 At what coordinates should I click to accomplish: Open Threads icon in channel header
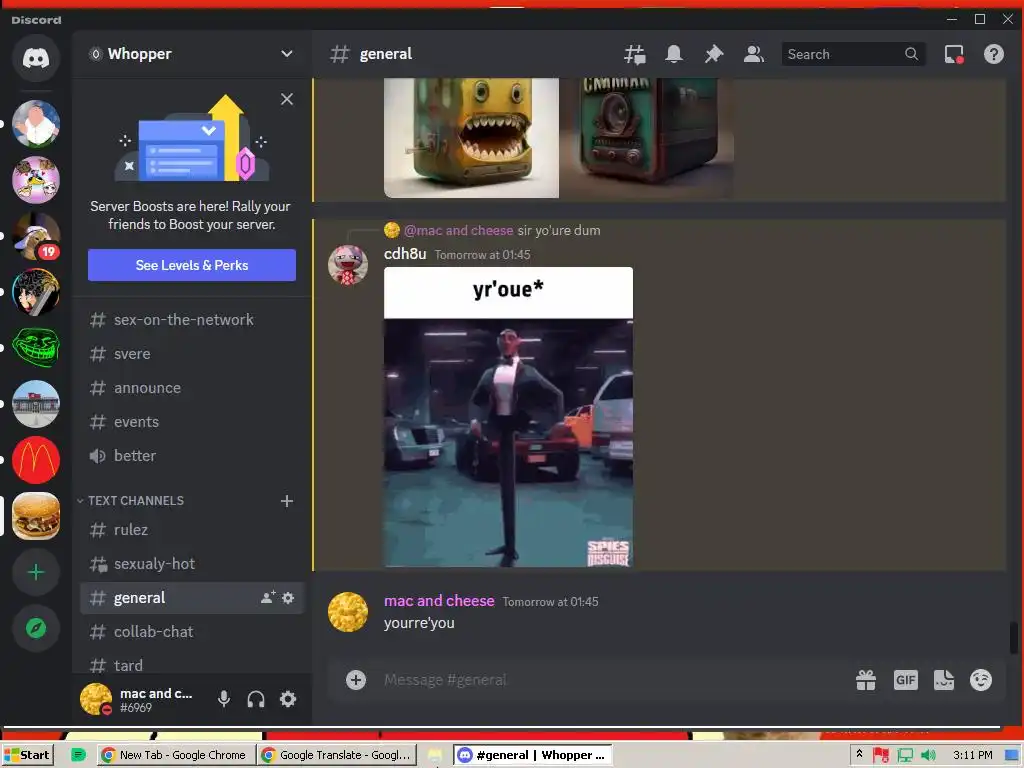(634, 54)
